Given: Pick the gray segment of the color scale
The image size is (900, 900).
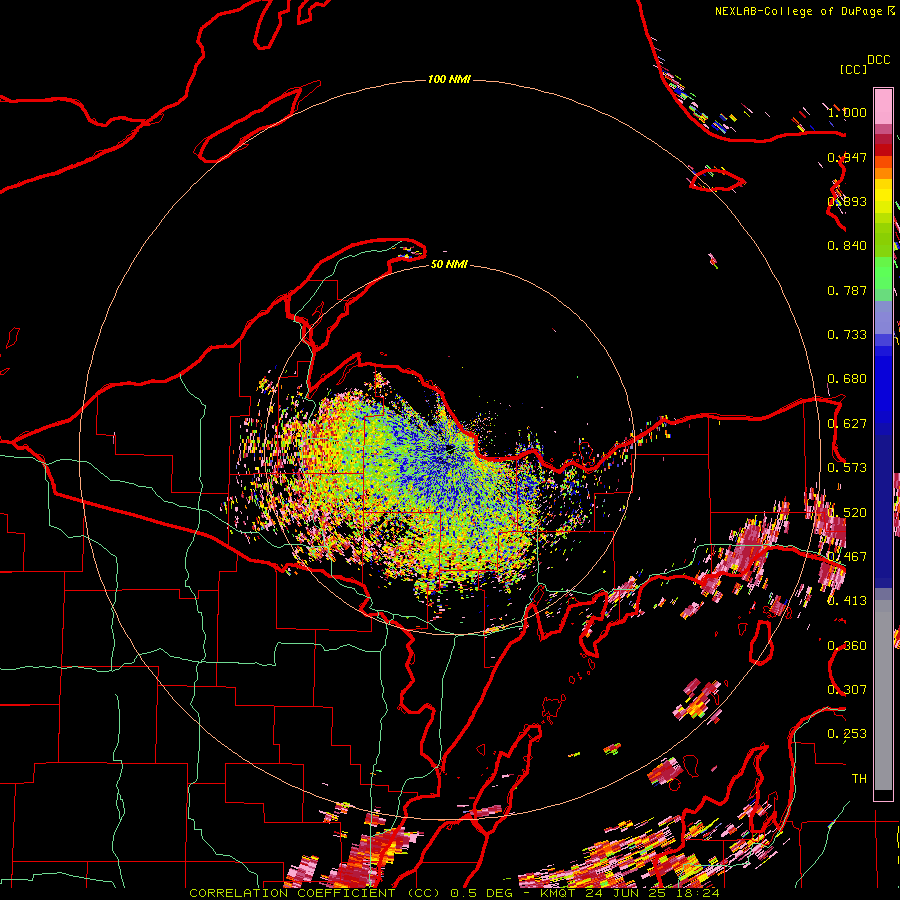Looking at the screenshot, I should [x=883, y=695].
